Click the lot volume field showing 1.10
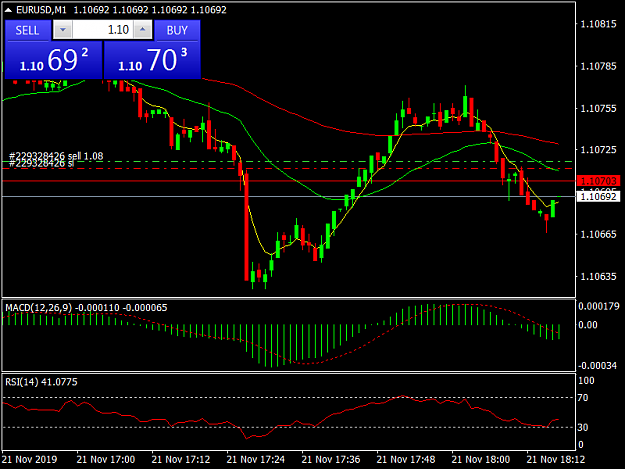Image resolution: width=625 pixels, height=469 pixels. coord(103,30)
